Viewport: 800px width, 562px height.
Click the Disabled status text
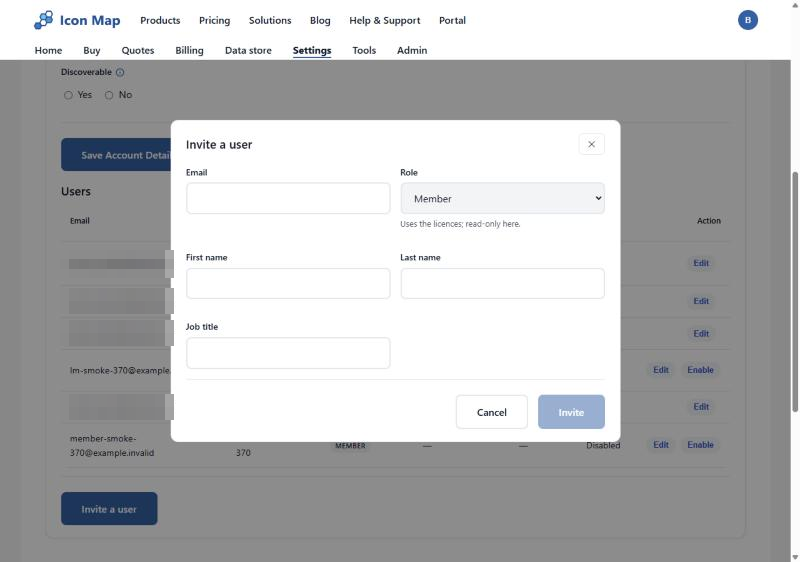point(603,445)
